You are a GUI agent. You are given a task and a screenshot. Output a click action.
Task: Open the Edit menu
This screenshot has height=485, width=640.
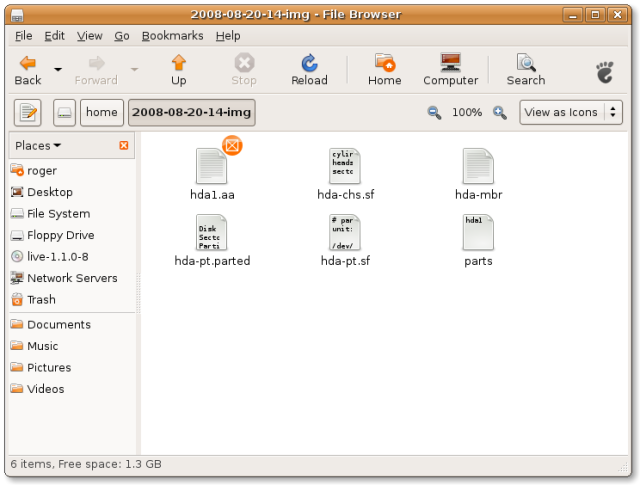pos(54,36)
